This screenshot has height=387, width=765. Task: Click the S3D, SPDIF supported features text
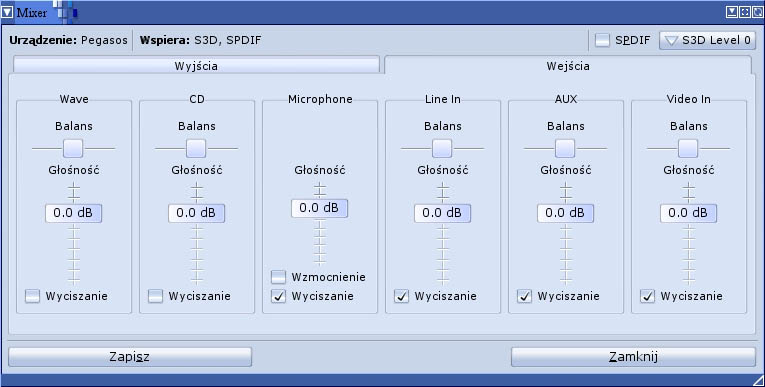pyautogui.click(x=228, y=41)
